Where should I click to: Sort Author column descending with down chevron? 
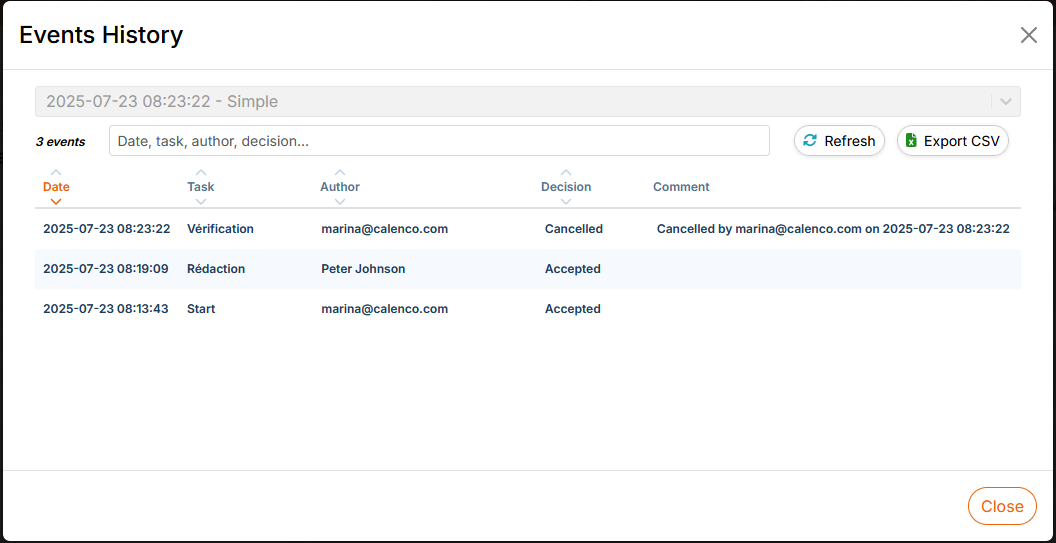coord(340,201)
